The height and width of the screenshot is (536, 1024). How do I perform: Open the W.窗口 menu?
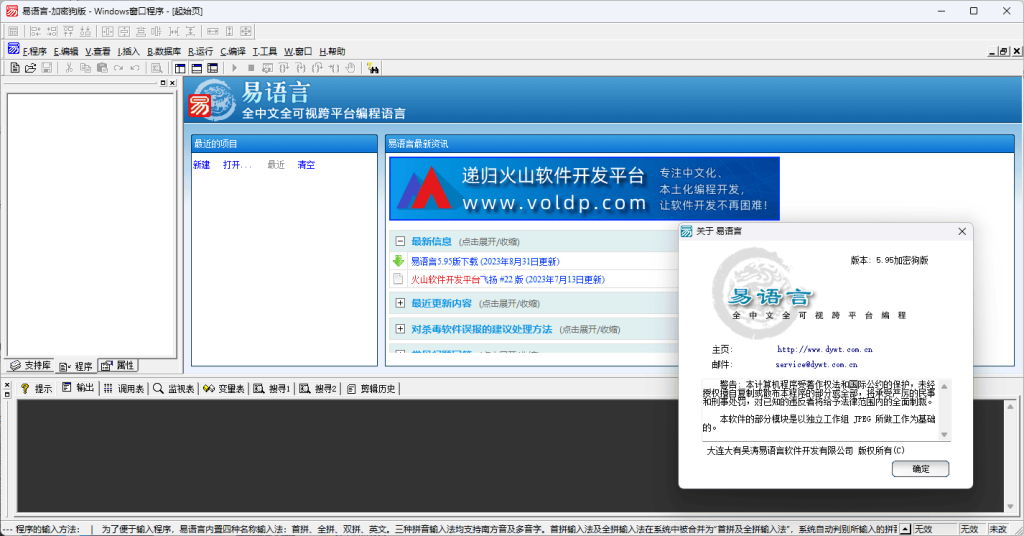[298, 51]
